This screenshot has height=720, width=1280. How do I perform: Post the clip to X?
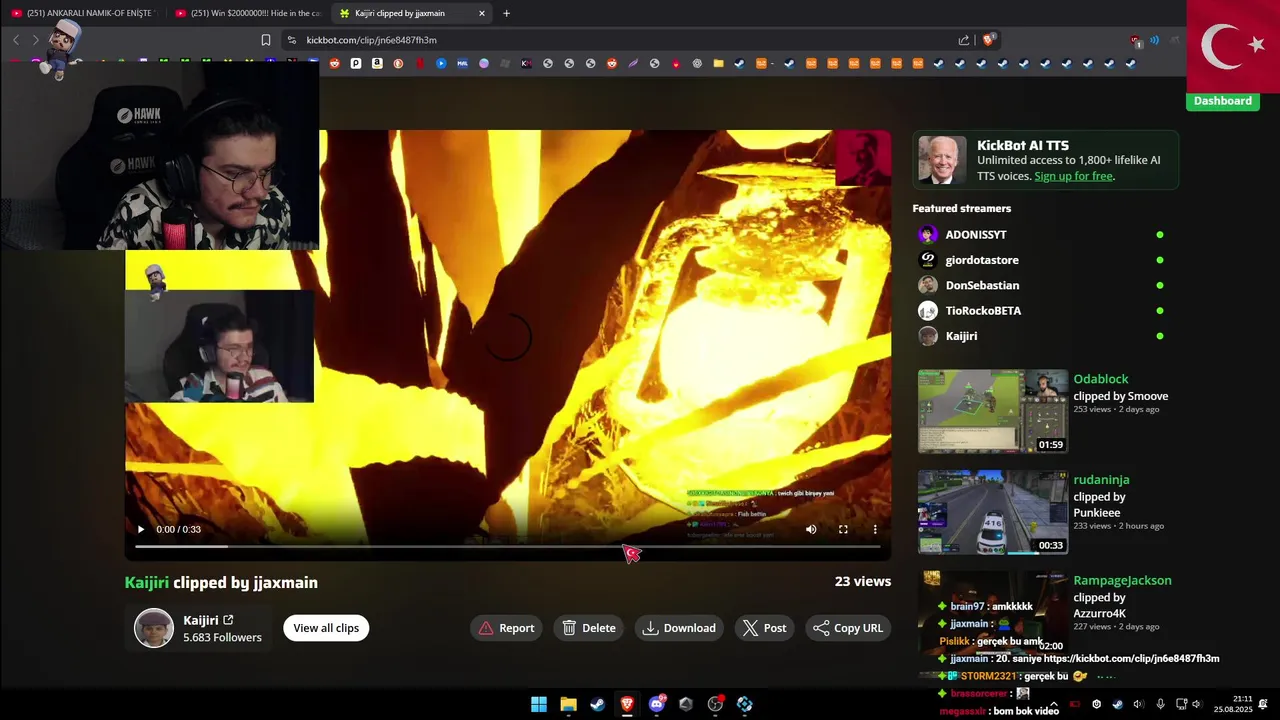[765, 628]
